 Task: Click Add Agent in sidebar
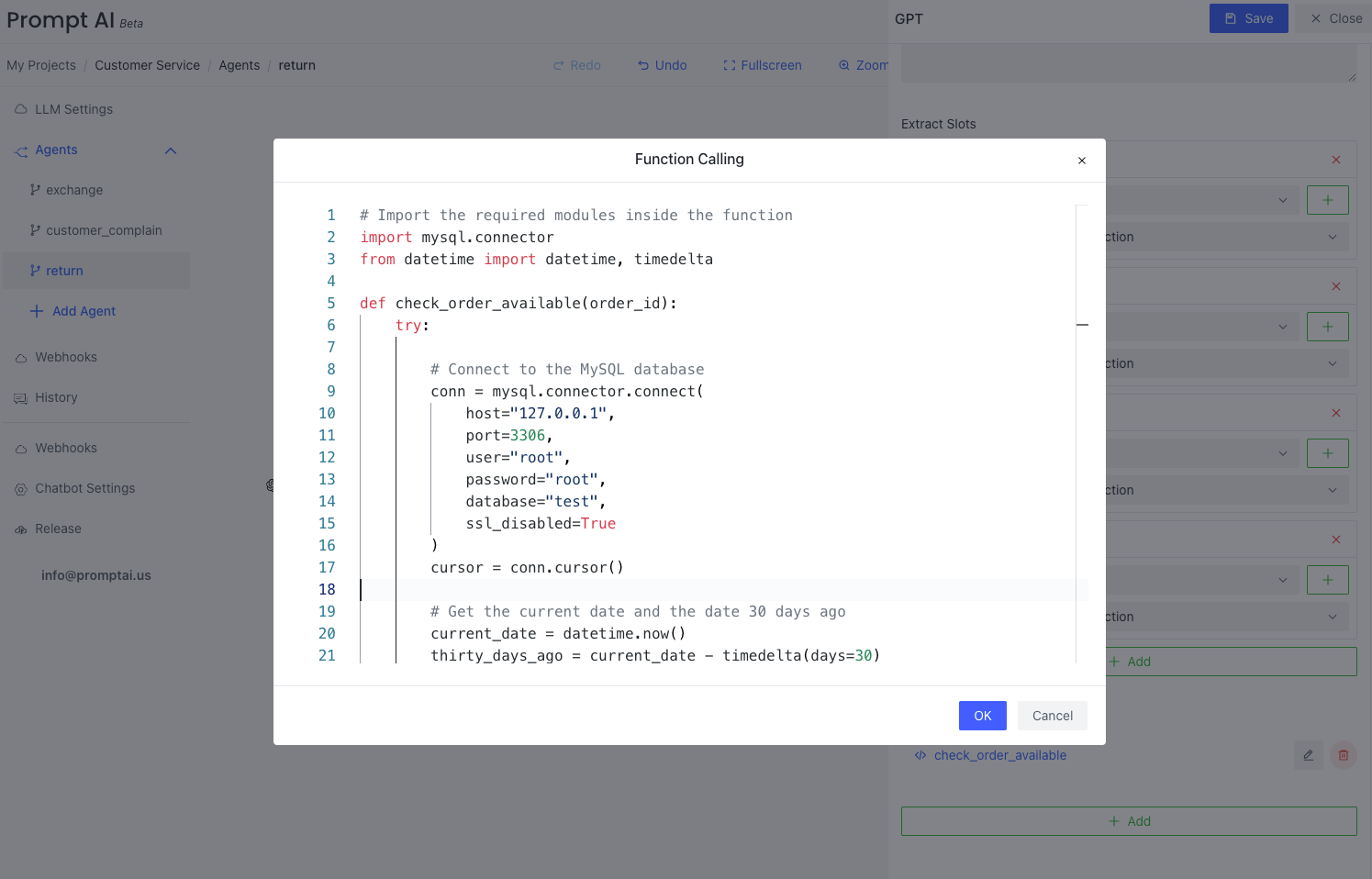73,311
